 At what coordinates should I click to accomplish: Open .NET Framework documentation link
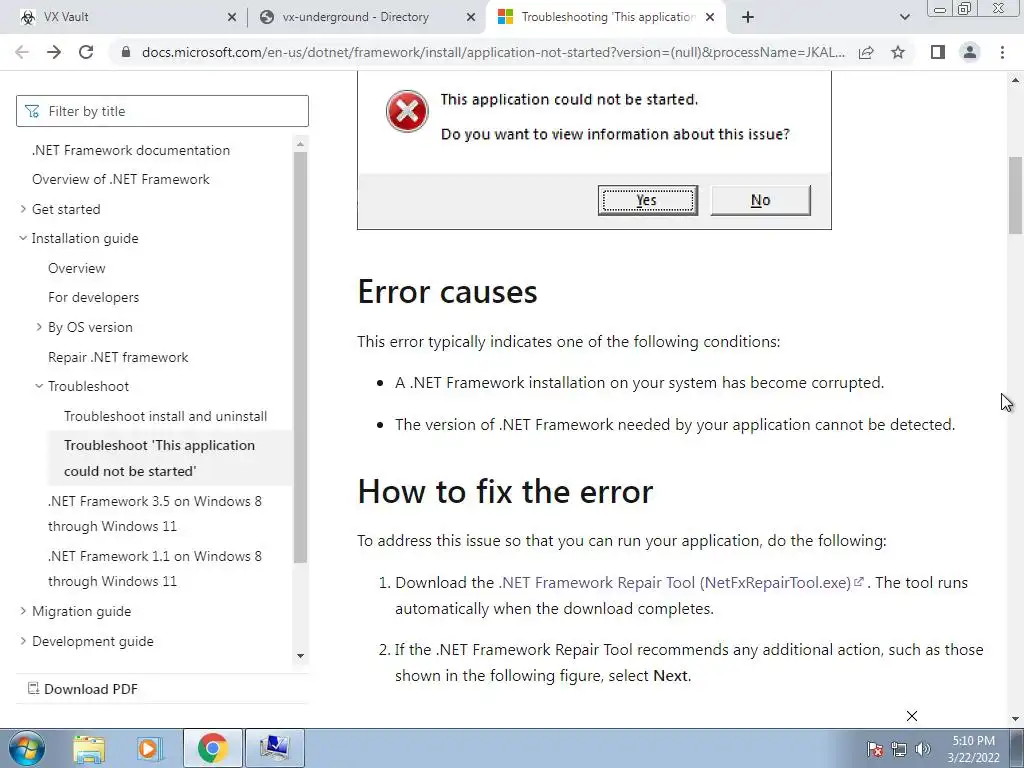point(131,150)
